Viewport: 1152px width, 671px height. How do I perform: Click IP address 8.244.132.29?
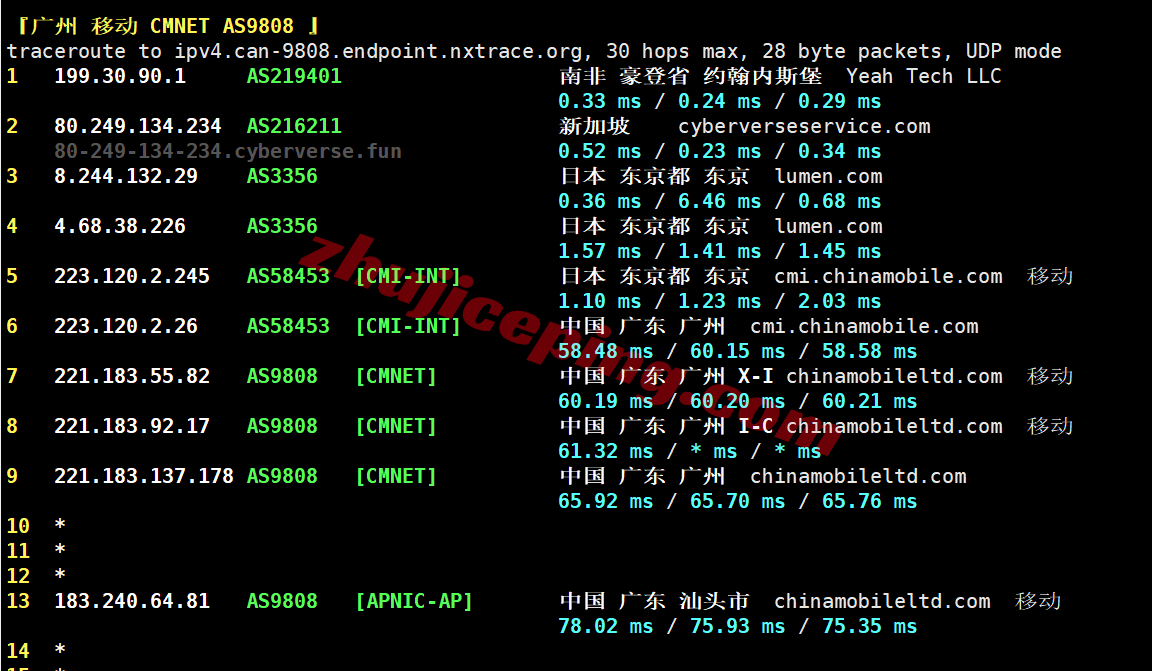(x=126, y=176)
